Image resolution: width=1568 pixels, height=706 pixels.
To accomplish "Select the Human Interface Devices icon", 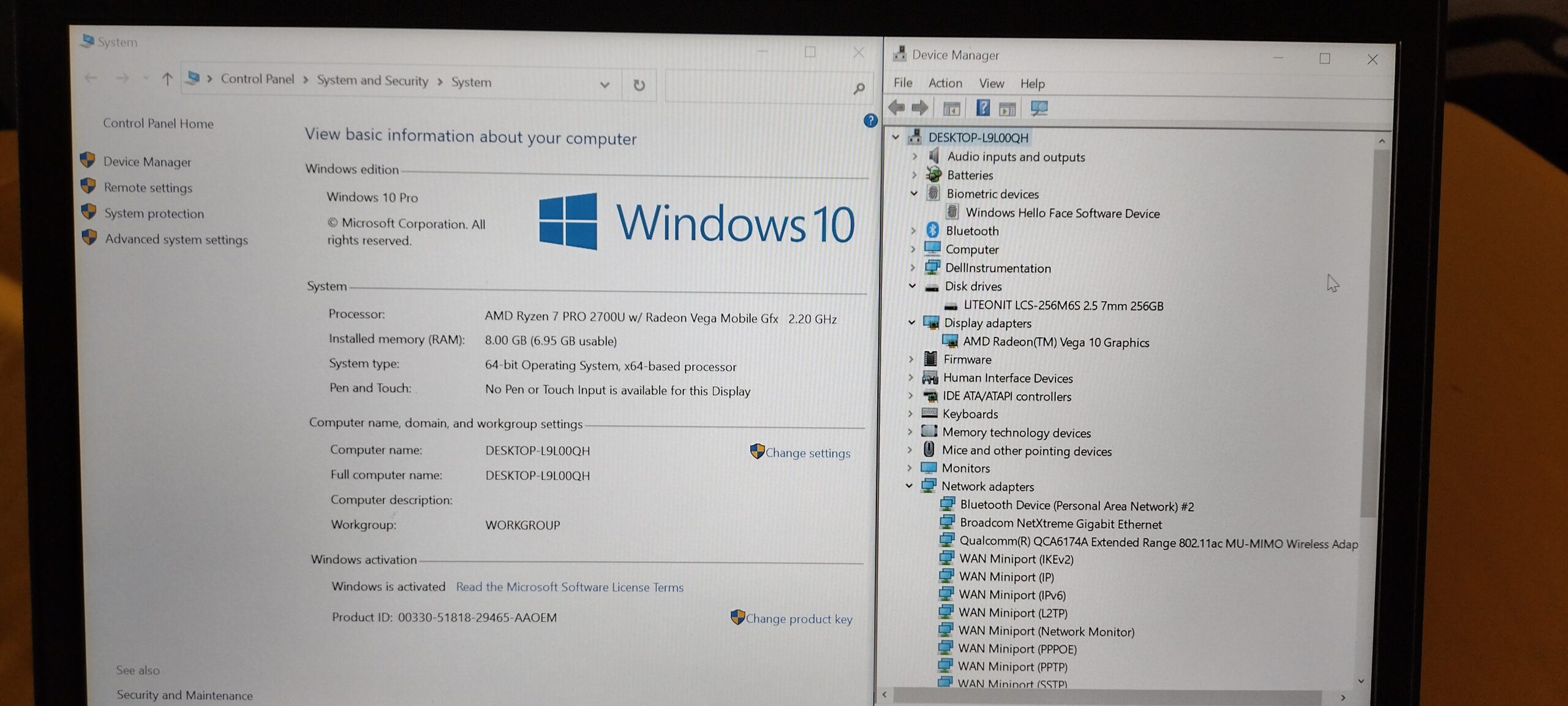I will (x=930, y=377).
